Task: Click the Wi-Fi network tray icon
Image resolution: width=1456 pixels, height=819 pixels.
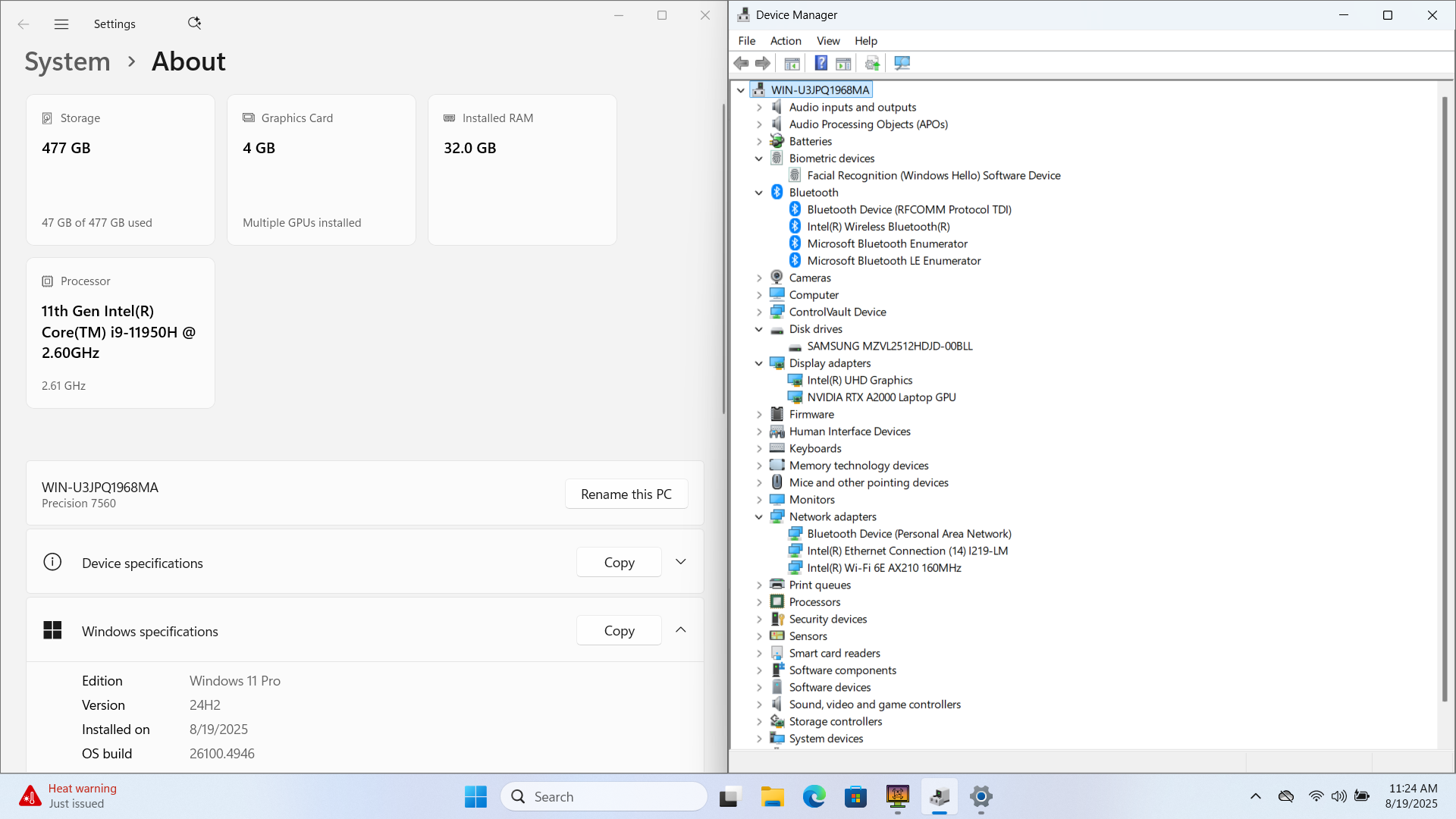Action: [x=1316, y=796]
